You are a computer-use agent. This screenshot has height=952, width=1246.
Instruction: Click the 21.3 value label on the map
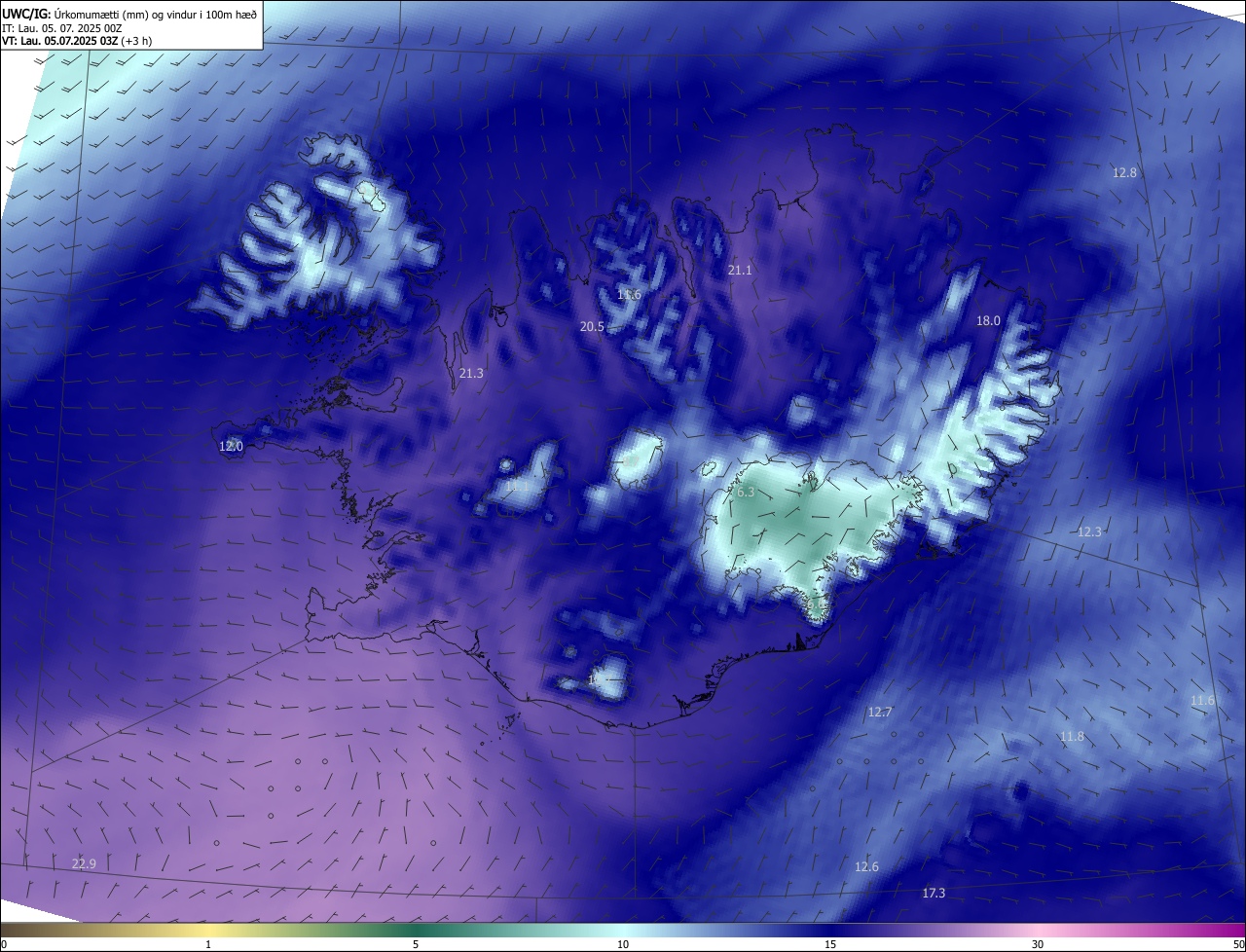coord(471,373)
